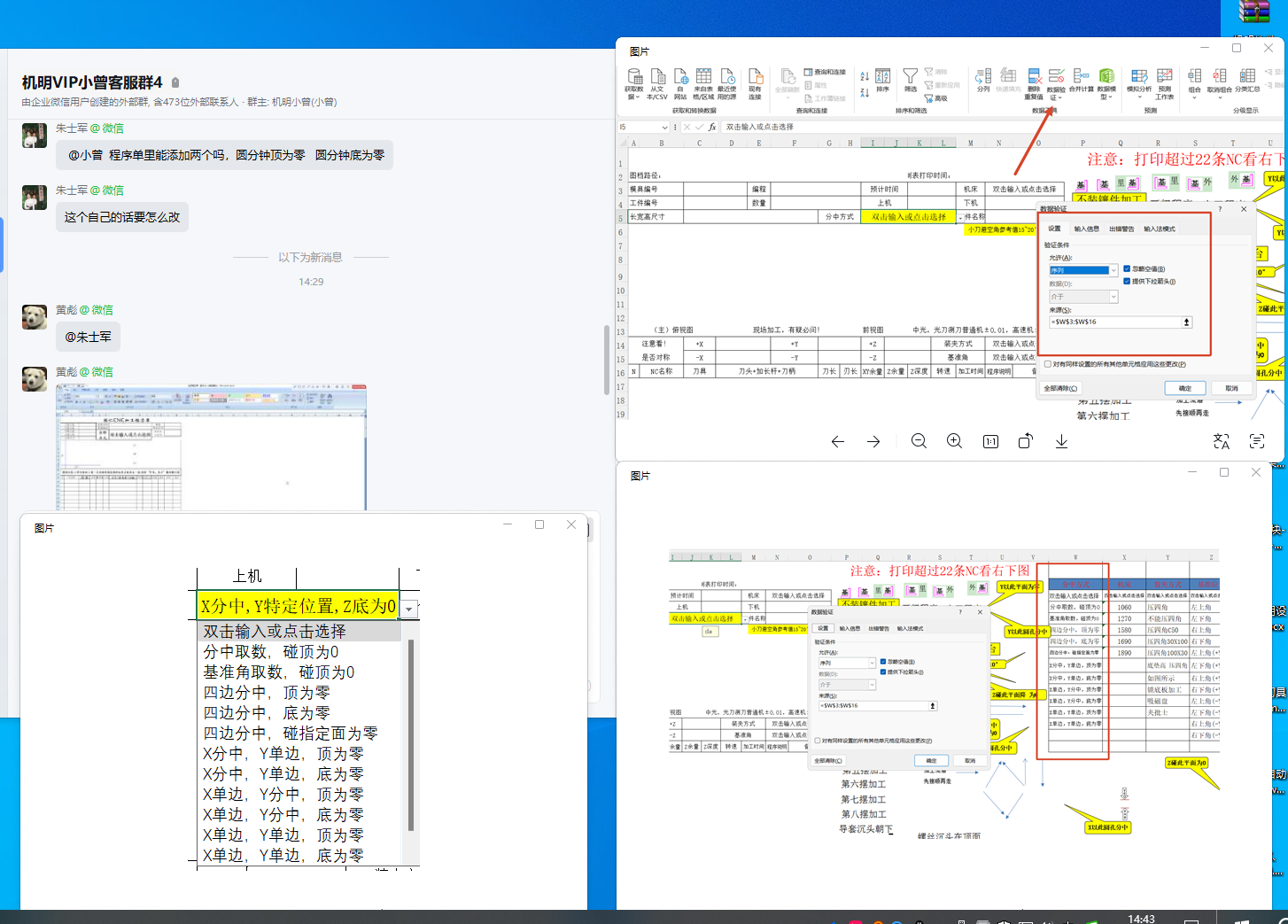The width and height of the screenshot is (1288, 924).
Task: Click 全部清除 button in top dialog
Action: coord(1060,388)
